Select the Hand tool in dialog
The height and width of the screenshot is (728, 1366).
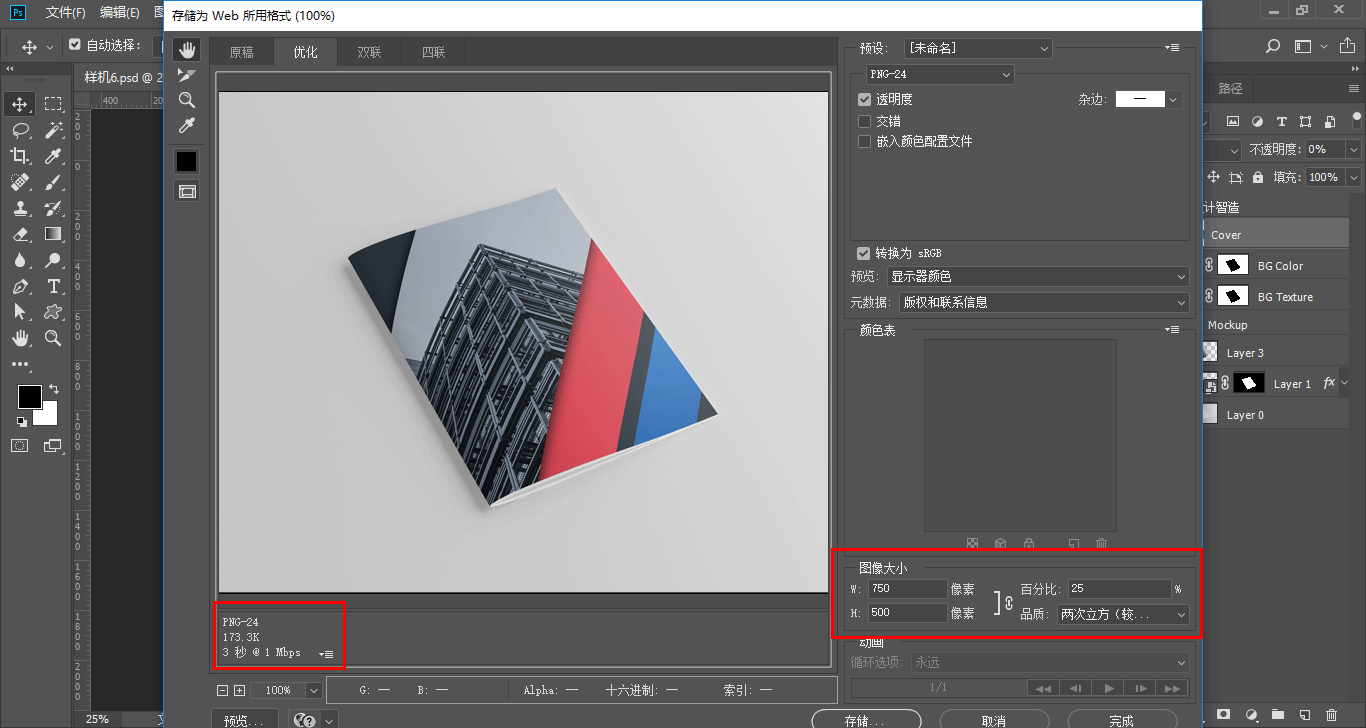[x=187, y=50]
